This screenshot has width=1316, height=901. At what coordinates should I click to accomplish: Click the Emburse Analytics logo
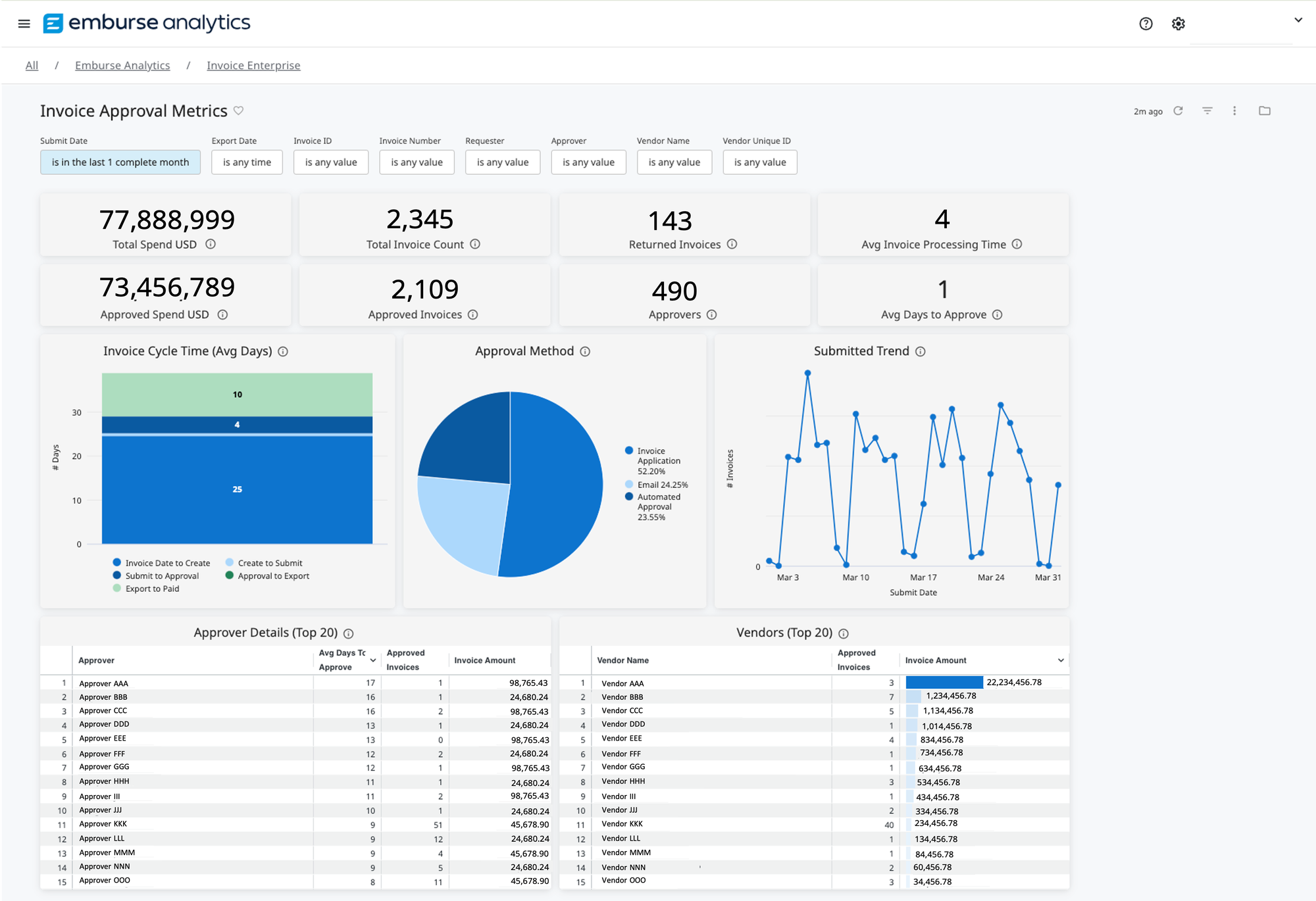[146, 22]
